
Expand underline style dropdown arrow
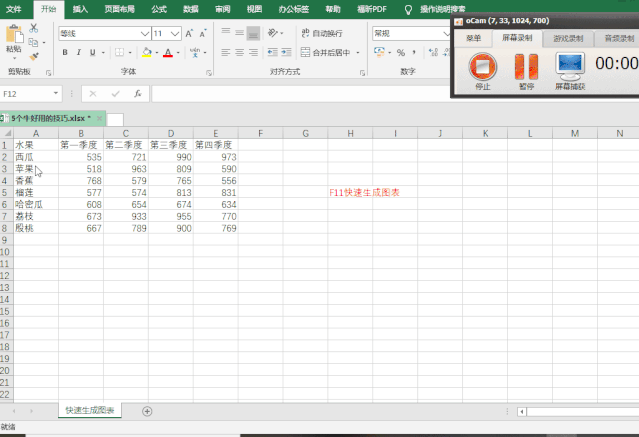[103, 53]
